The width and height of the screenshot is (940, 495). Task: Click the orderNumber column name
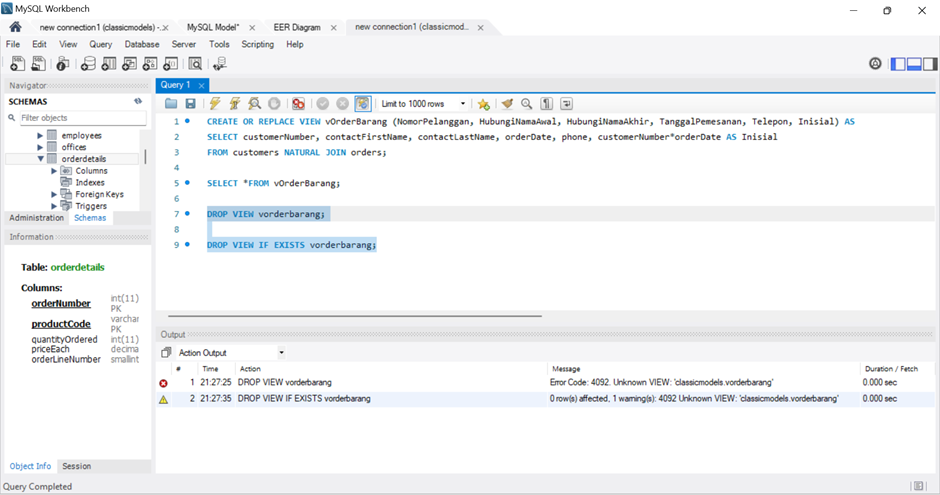click(61, 303)
